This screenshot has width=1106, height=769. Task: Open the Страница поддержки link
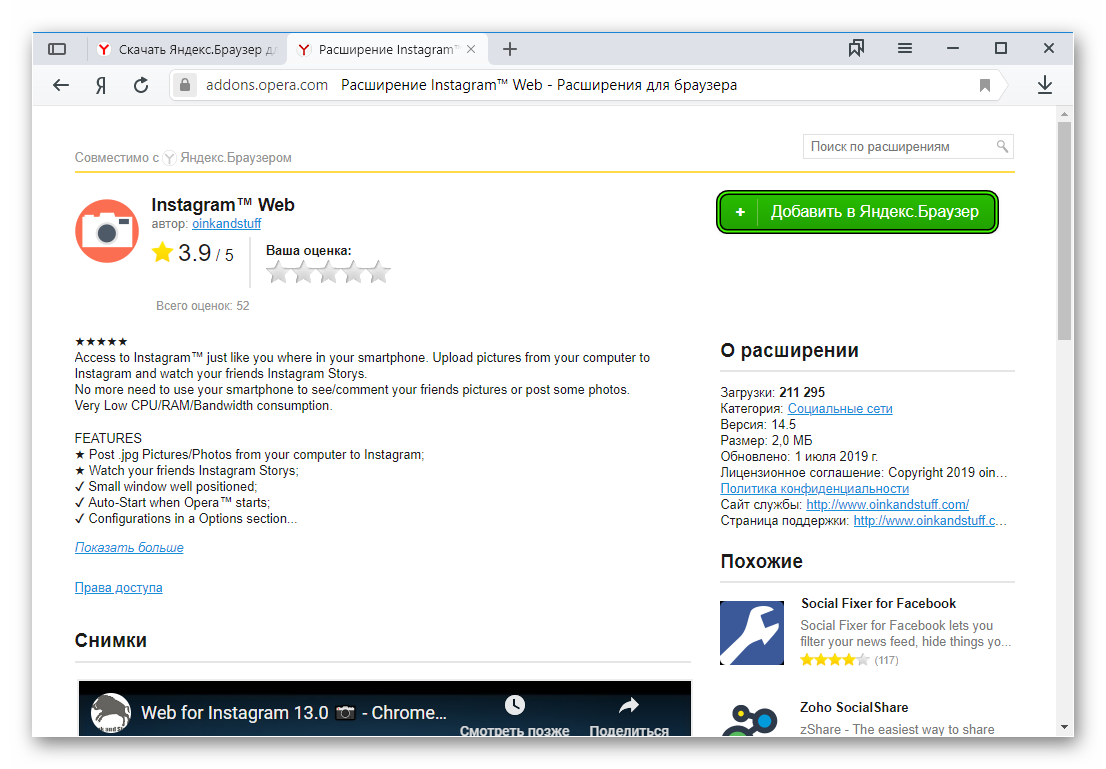click(x=930, y=521)
